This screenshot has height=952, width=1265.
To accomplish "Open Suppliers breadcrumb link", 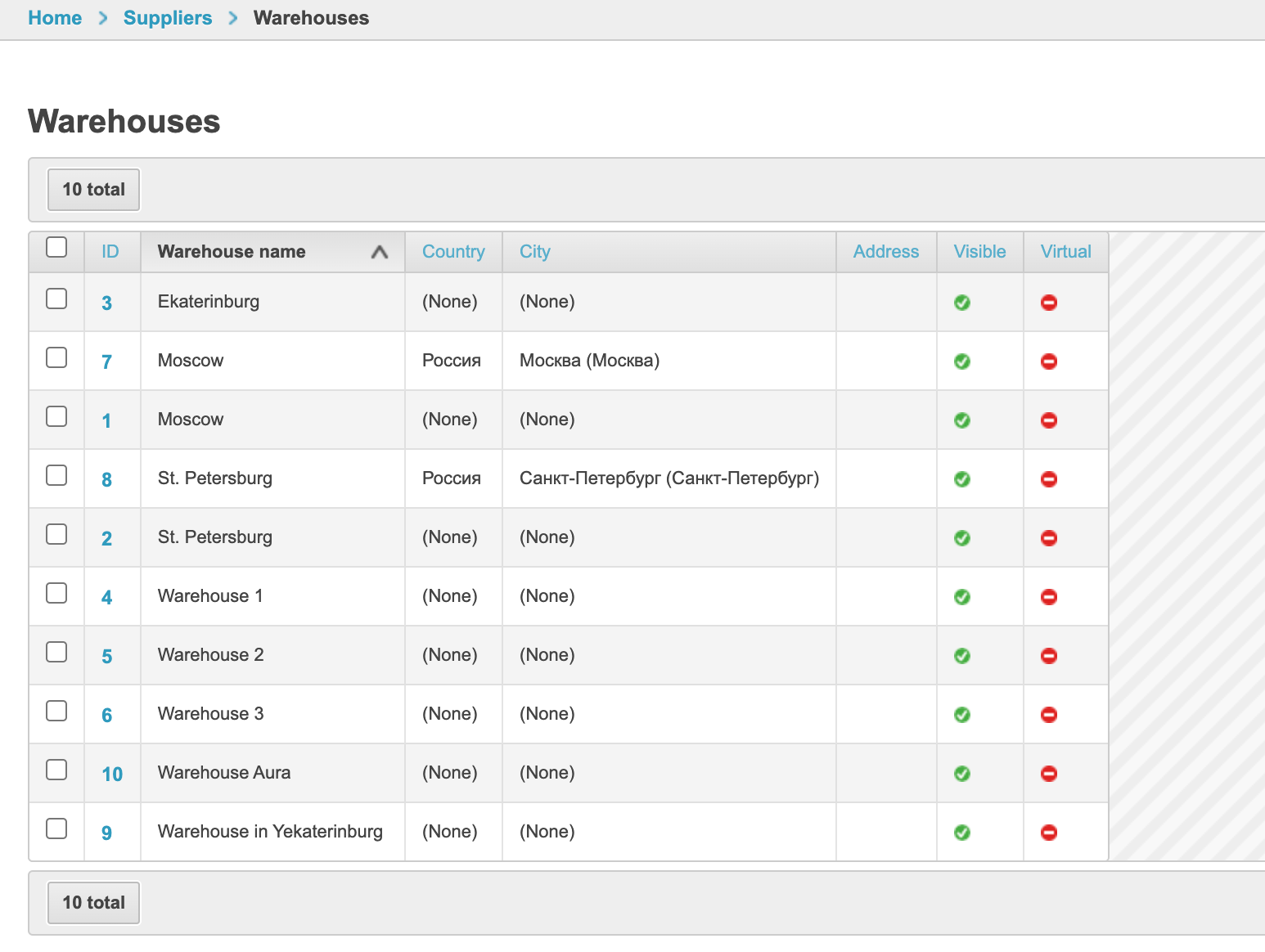I will pyautogui.click(x=168, y=18).
